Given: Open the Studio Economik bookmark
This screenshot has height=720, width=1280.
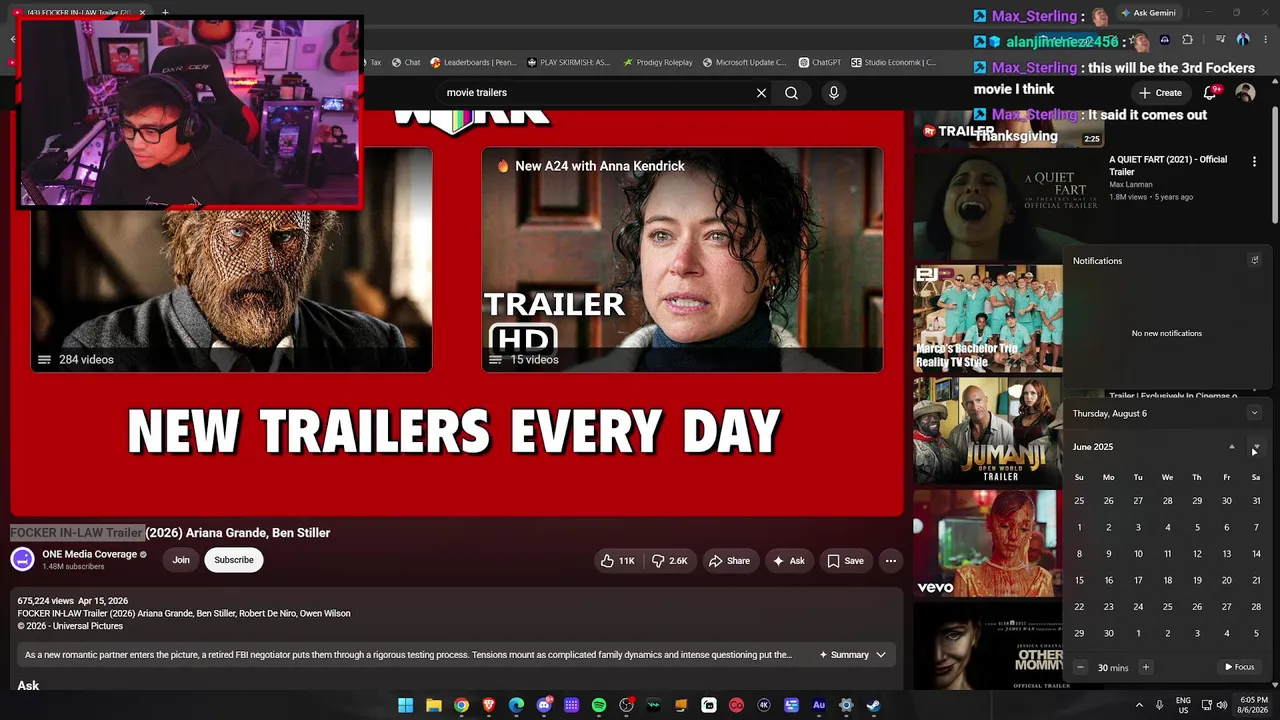Looking at the screenshot, I should [893, 62].
